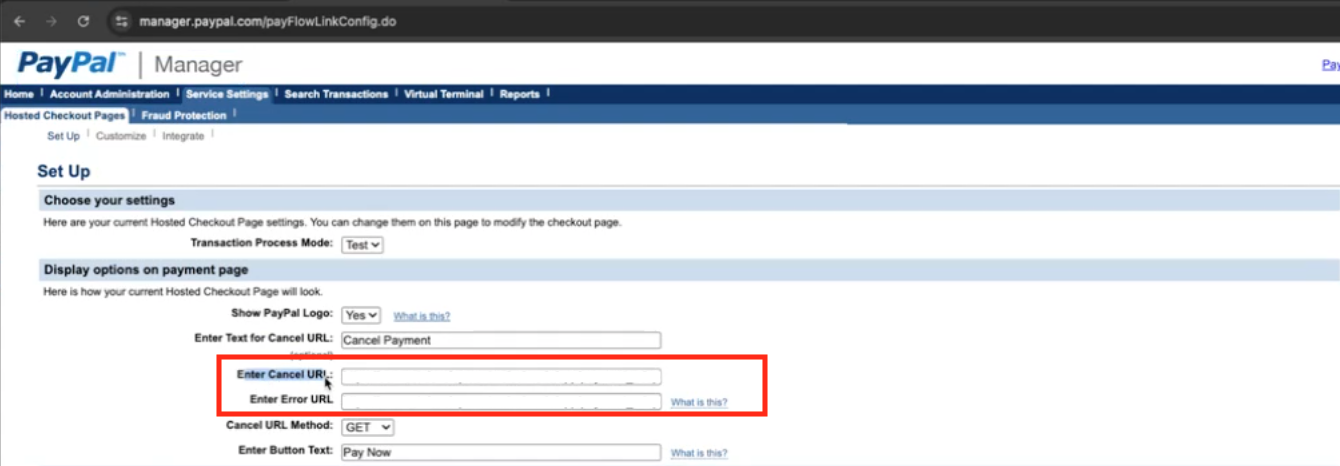Open Virtual Terminal menu

click(x=444, y=94)
